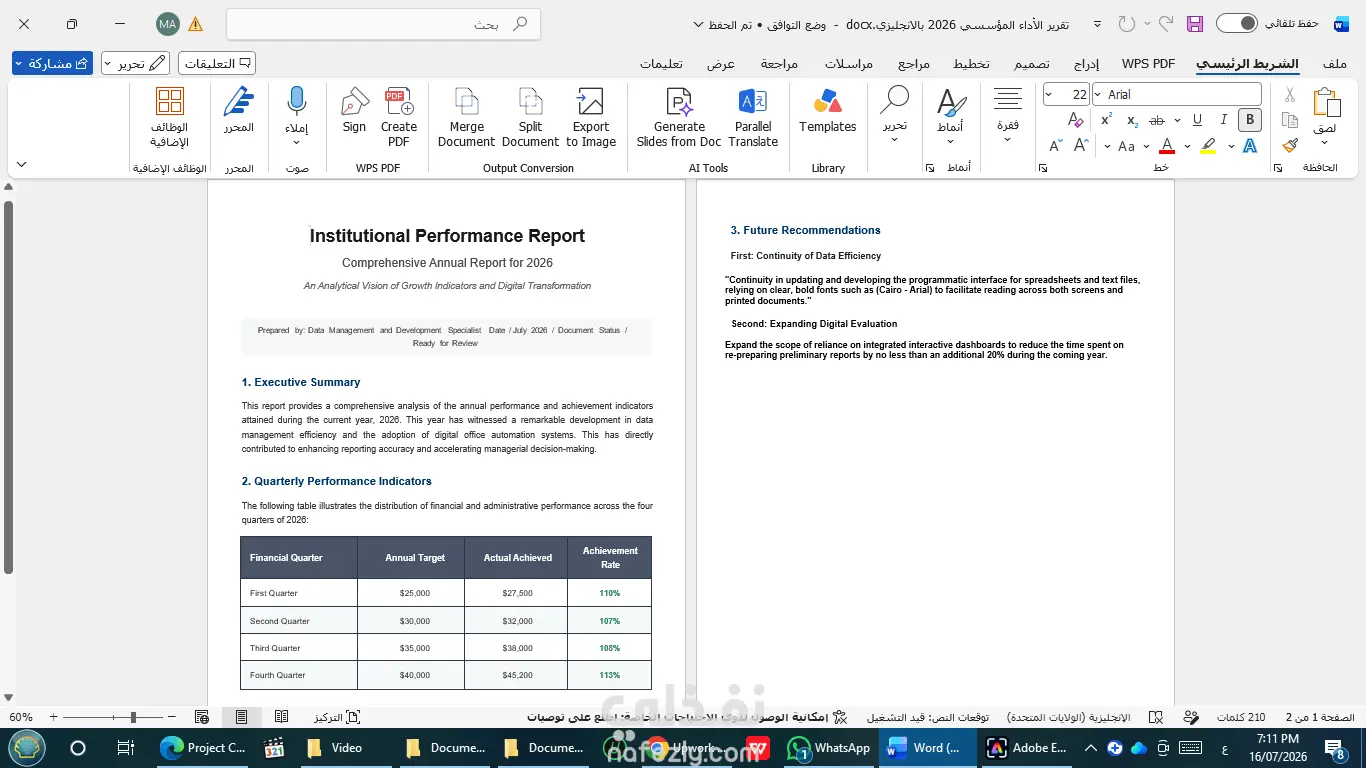This screenshot has height=768, width=1366.
Task: Expand the Paste options arrow
Action: click(1325, 142)
